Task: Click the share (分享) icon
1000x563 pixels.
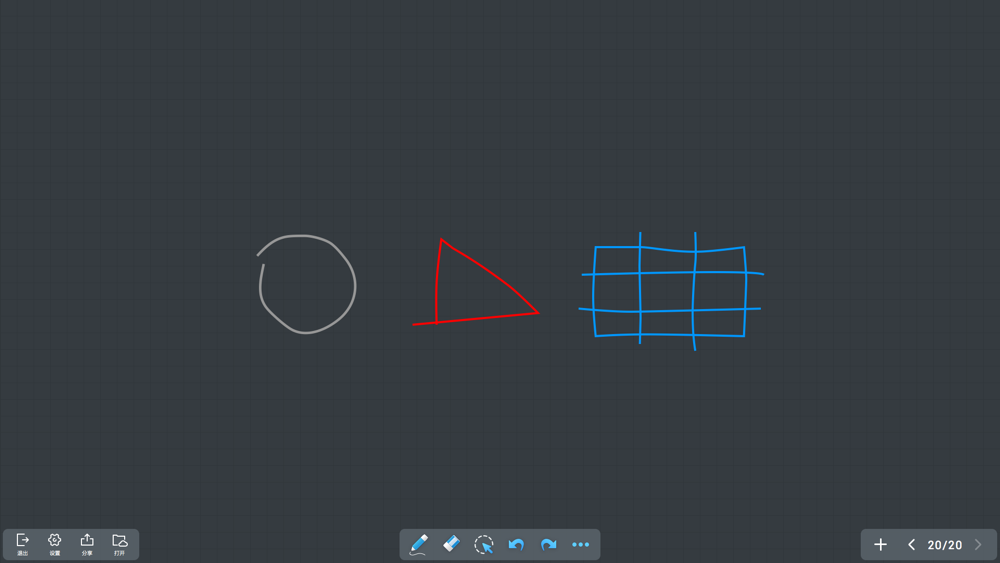Action: [x=87, y=540]
